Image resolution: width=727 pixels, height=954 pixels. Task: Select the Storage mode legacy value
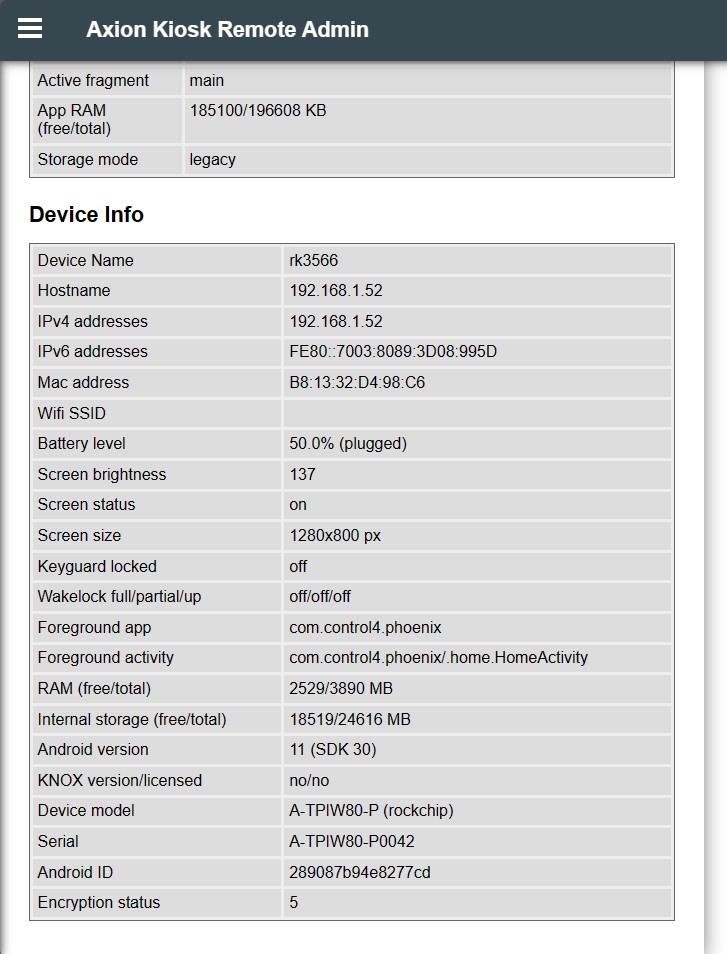click(213, 160)
